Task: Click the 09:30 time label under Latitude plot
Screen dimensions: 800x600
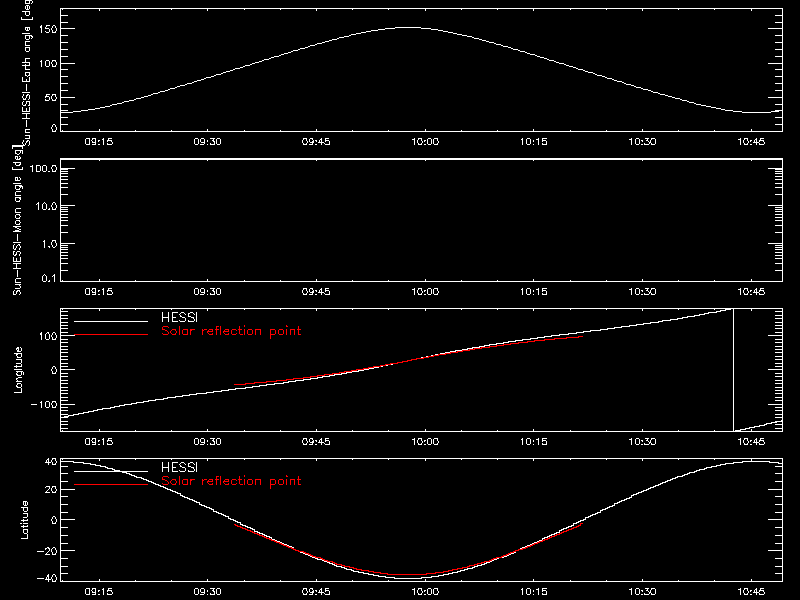Action: click(x=207, y=592)
